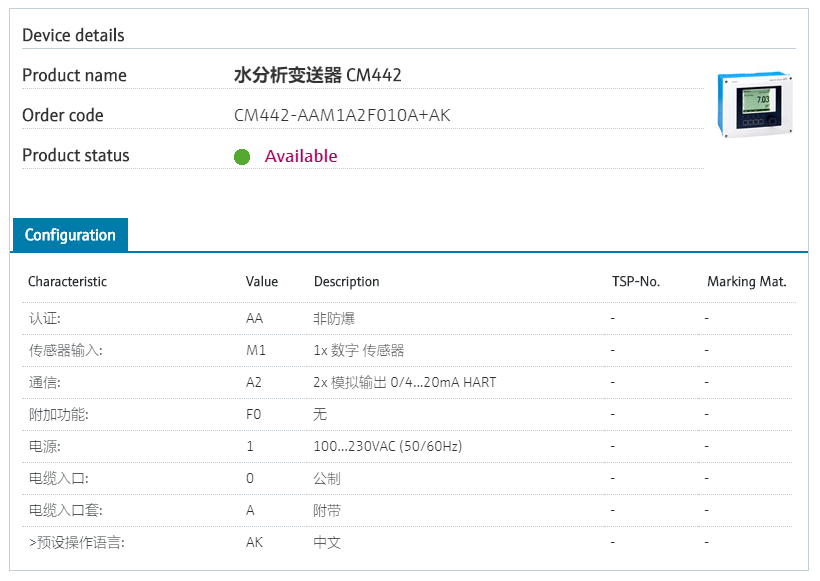Click the 通信 A2 value cell

[x=254, y=382]
